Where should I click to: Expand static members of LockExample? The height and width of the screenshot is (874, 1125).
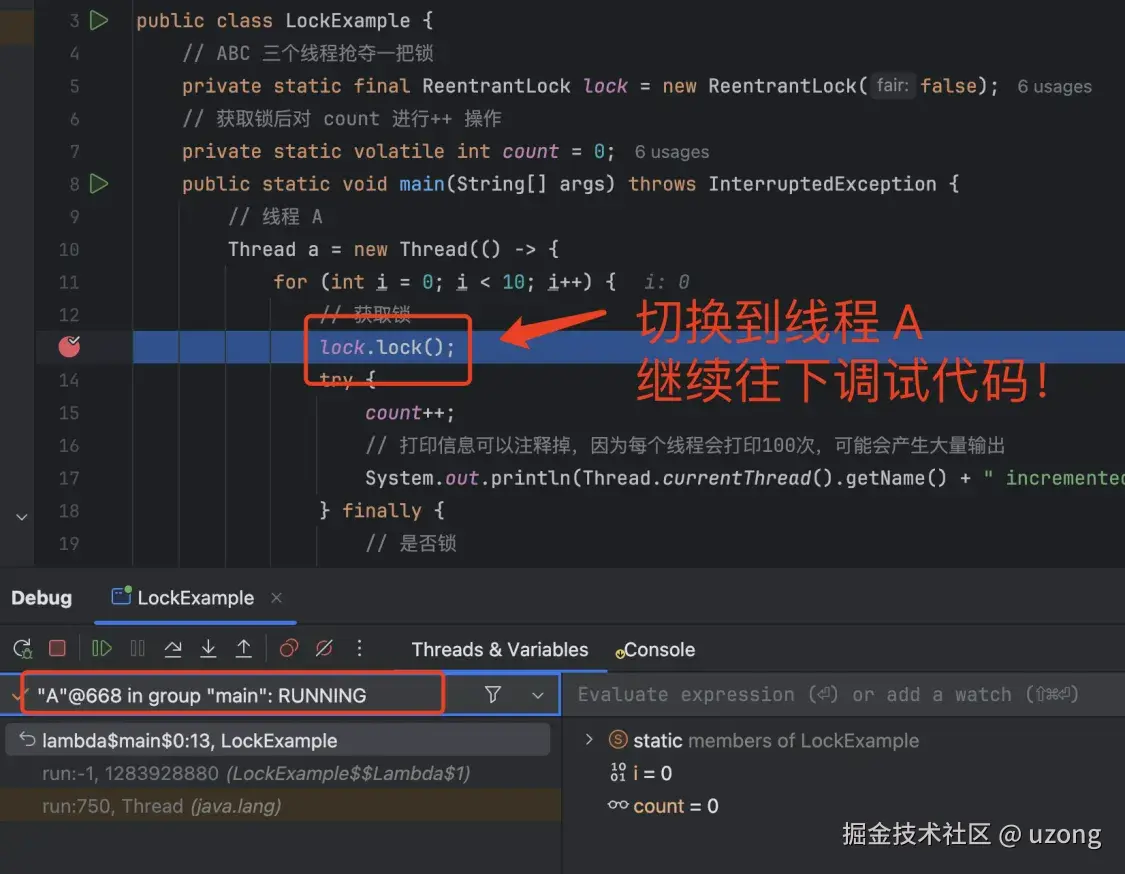[589, 739]
